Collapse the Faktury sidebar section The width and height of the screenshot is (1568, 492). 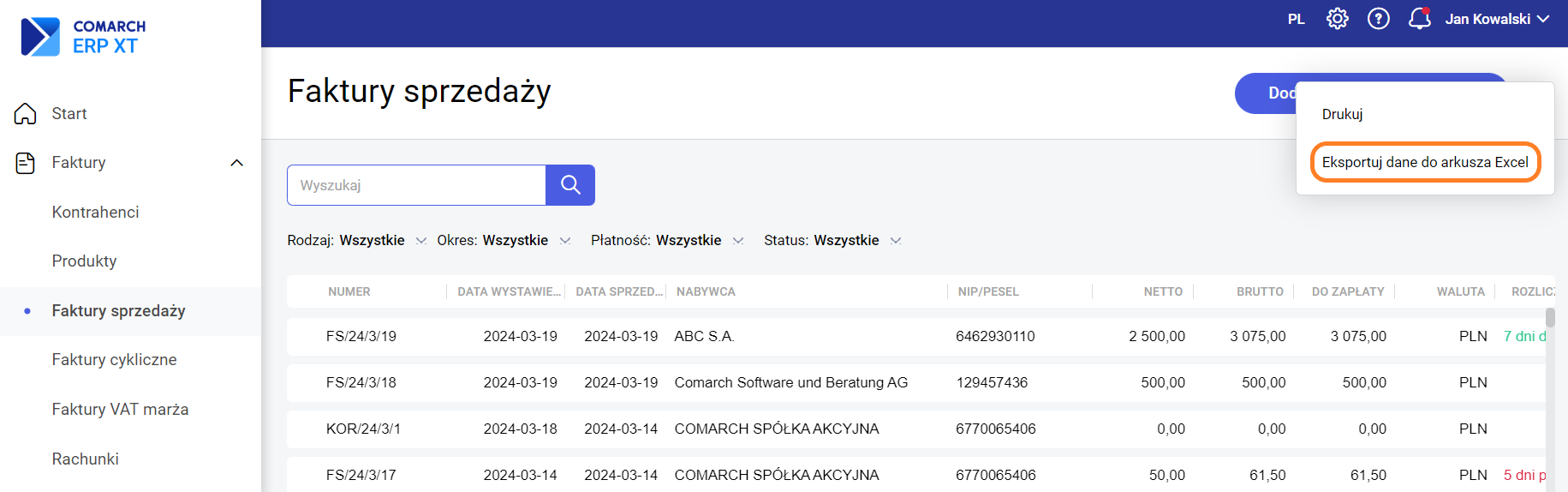tap(237, 163)
